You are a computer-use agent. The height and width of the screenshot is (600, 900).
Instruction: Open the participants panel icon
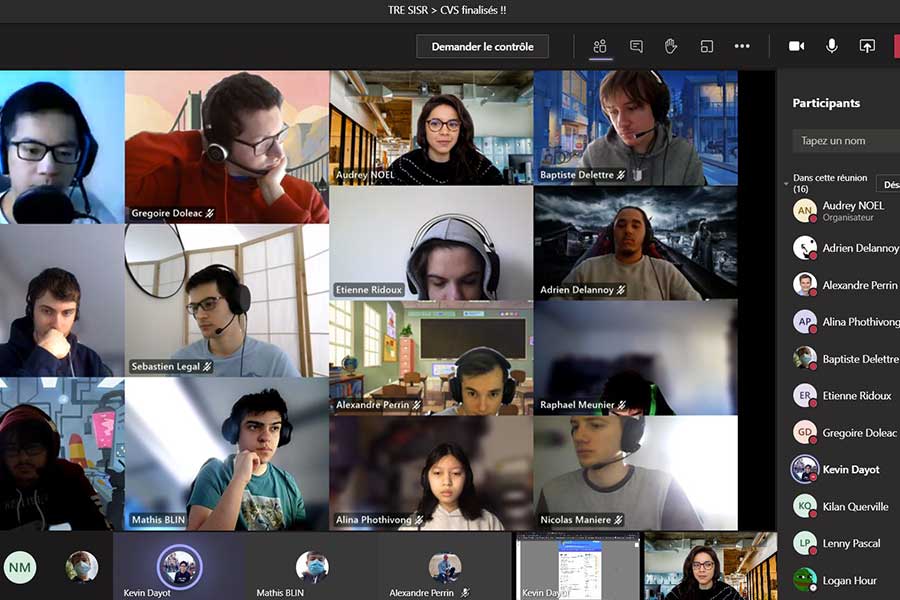[x=600, y=46]
